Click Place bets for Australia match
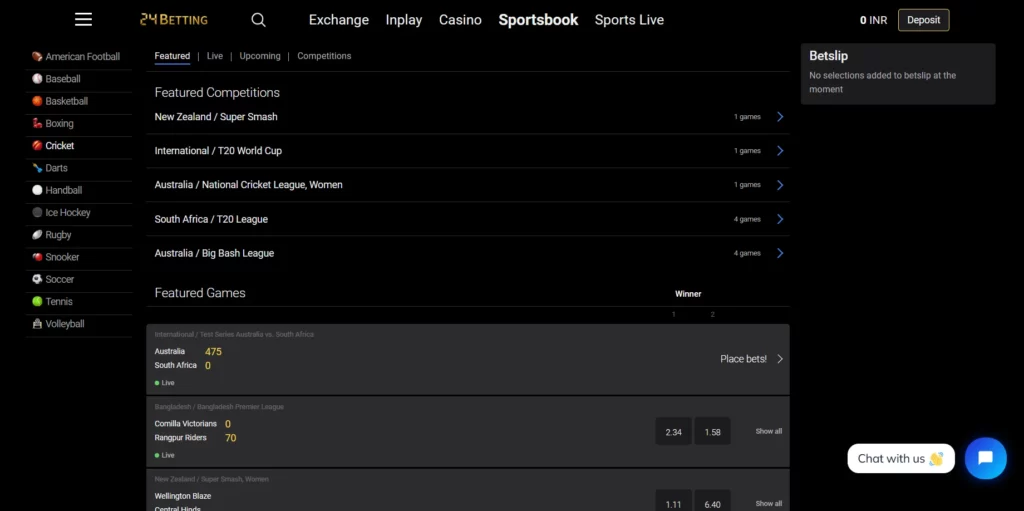This screenshot has width=1024, height=511. coord(751,359)
